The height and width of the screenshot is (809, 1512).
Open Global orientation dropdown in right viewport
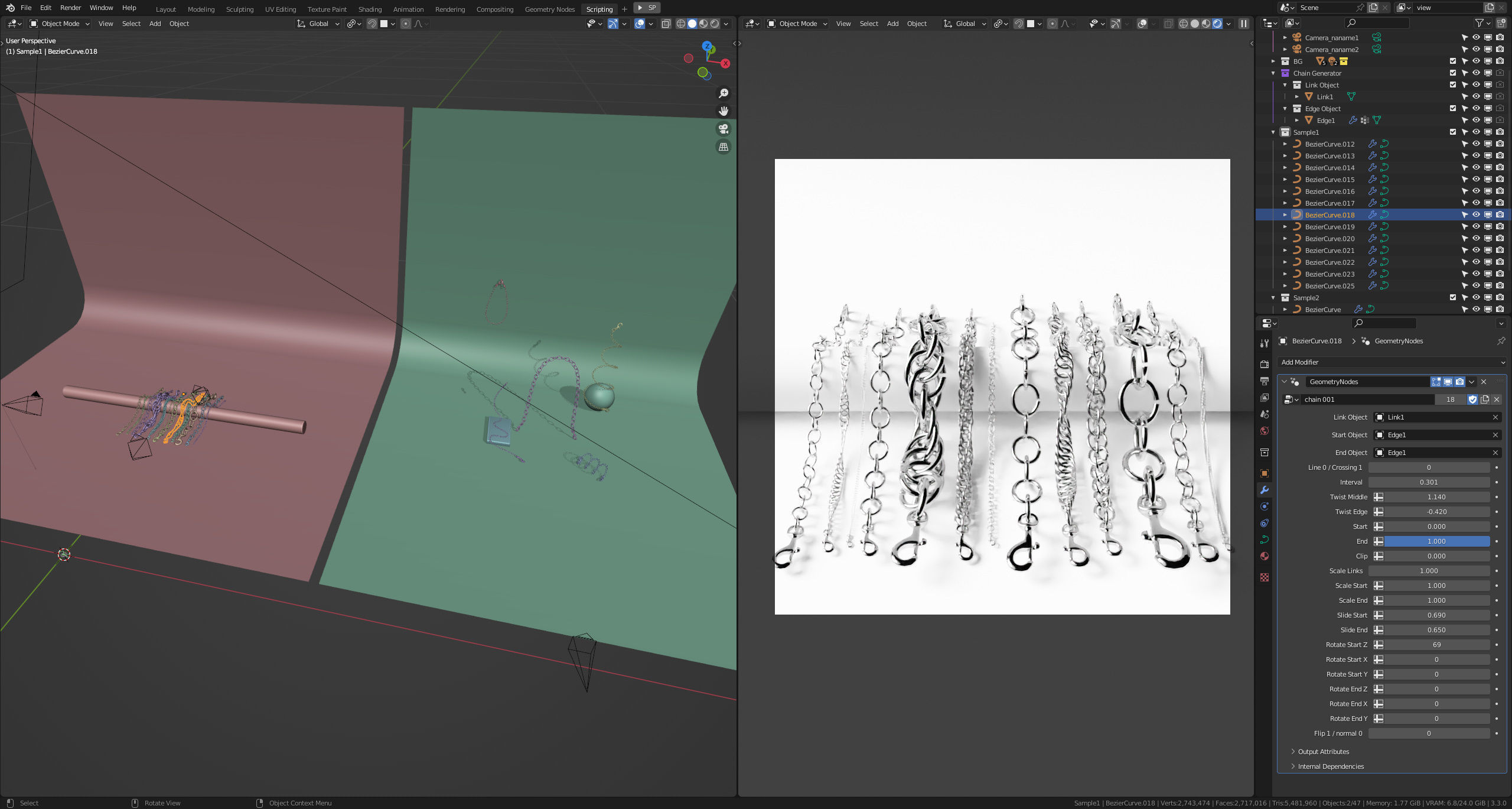(x=964, y=24)
